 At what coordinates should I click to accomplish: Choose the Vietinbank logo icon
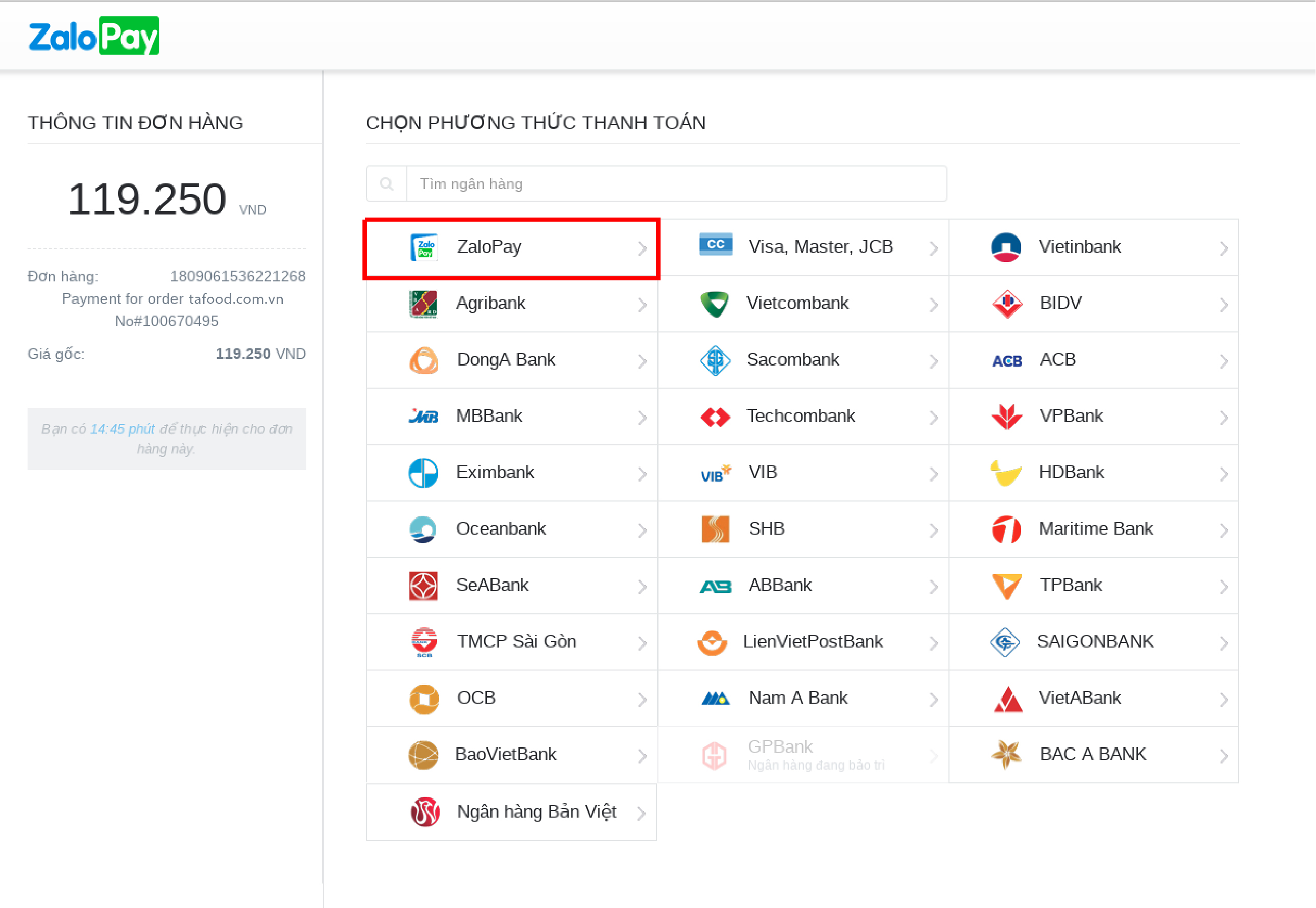point(1006,247)
